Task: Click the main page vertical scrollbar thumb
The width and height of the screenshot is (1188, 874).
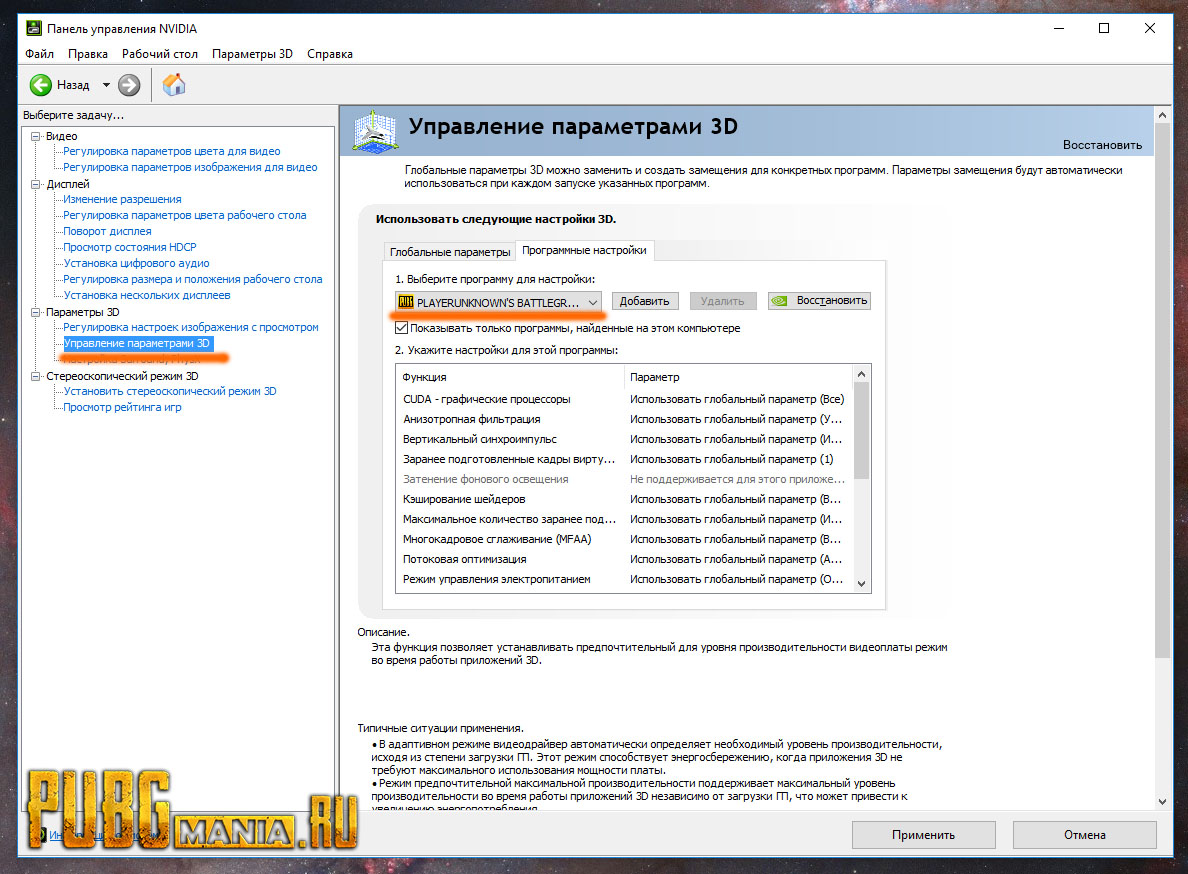Action: 1163,391
